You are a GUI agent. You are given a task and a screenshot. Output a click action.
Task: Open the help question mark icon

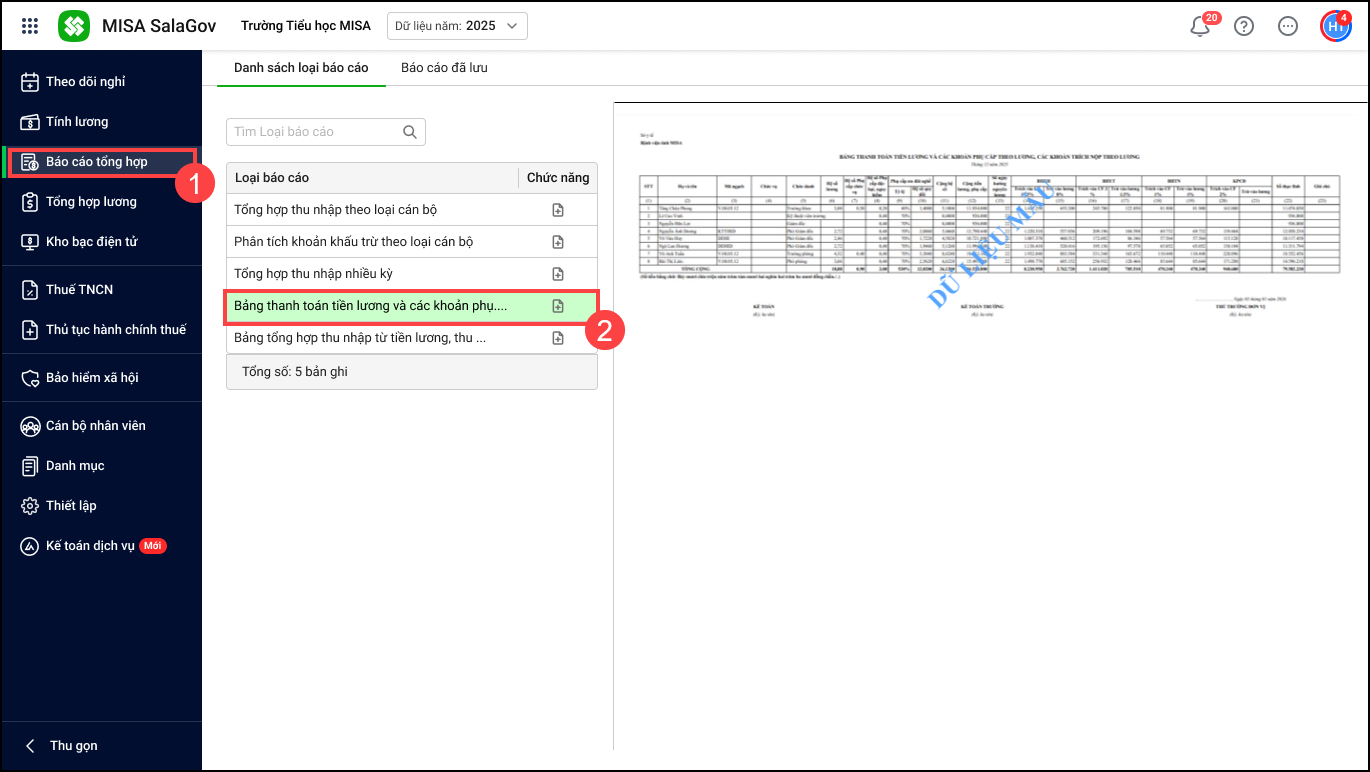pyautogui.click(x=1244, y=27)
